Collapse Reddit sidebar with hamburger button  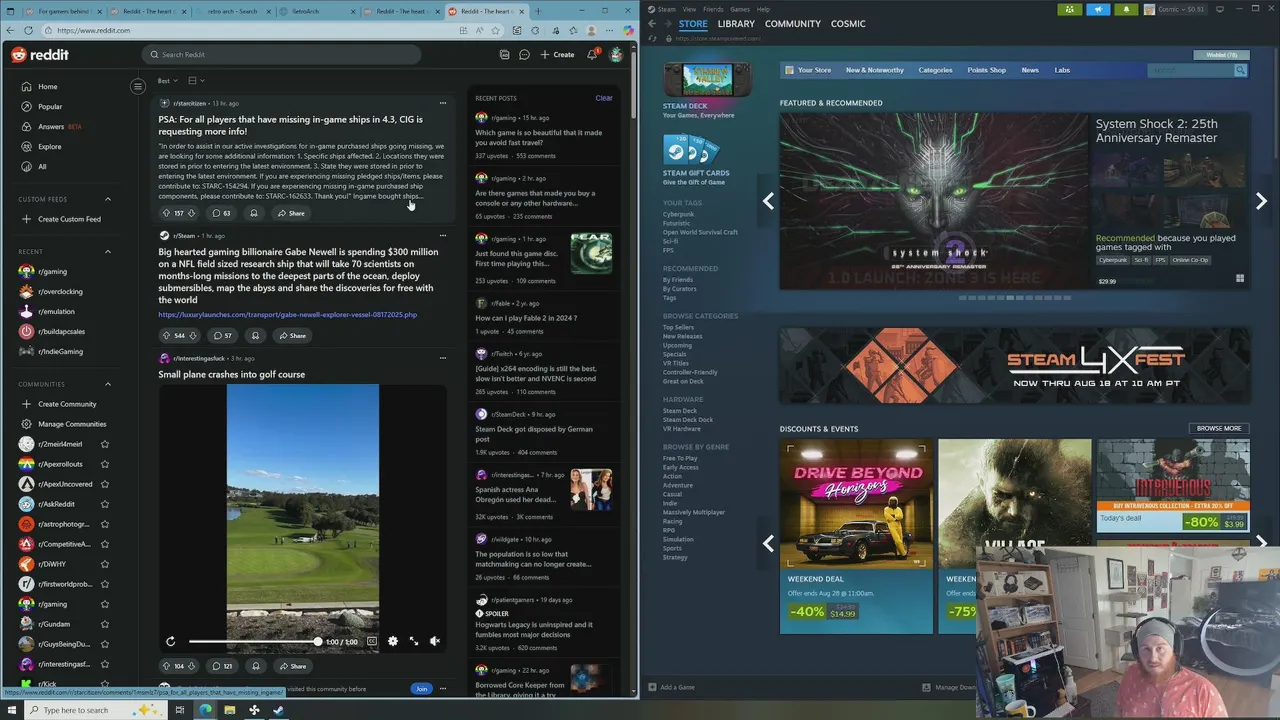click(138, 86)
